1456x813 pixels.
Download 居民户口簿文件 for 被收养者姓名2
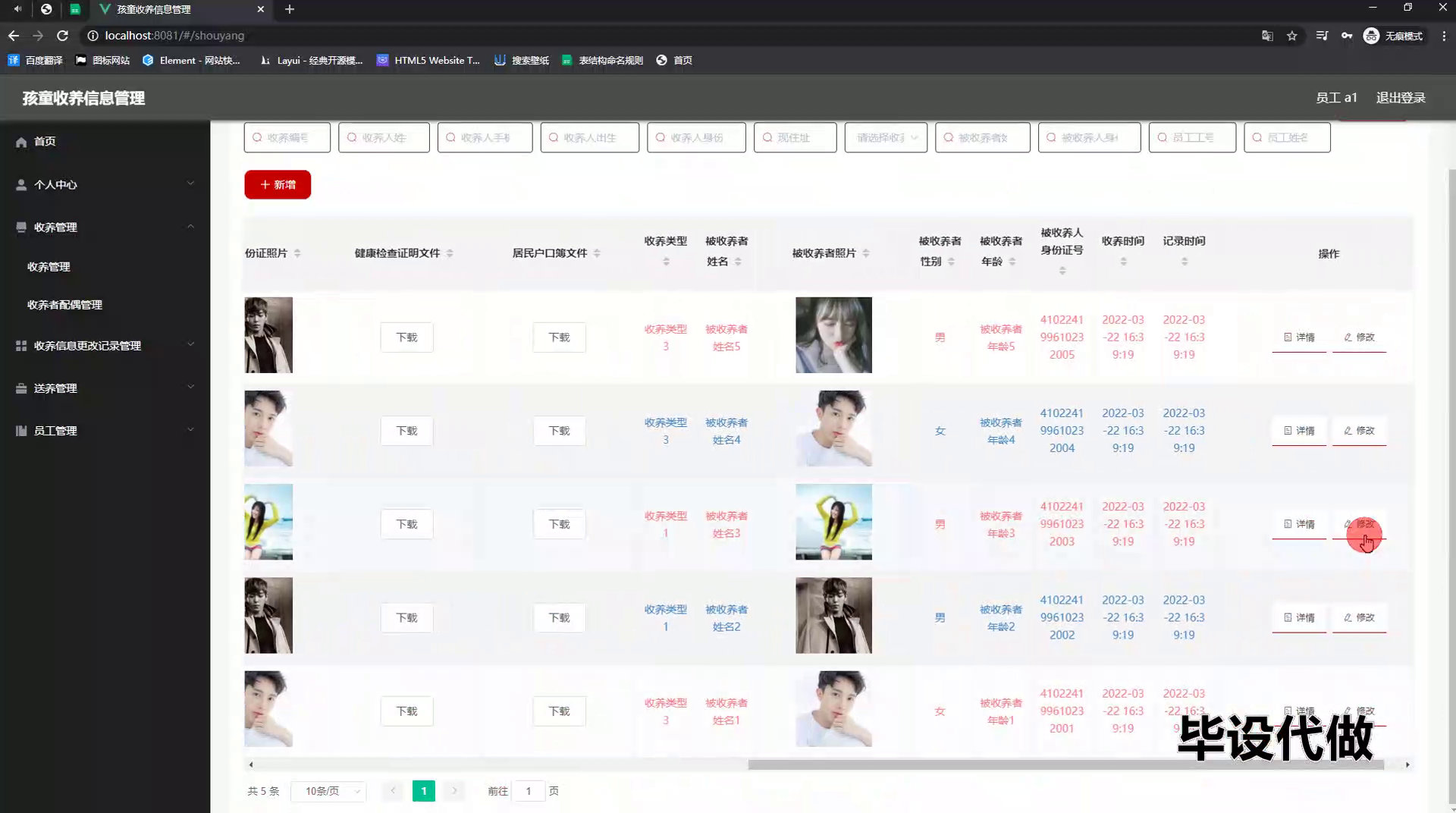tap(559, 617)
